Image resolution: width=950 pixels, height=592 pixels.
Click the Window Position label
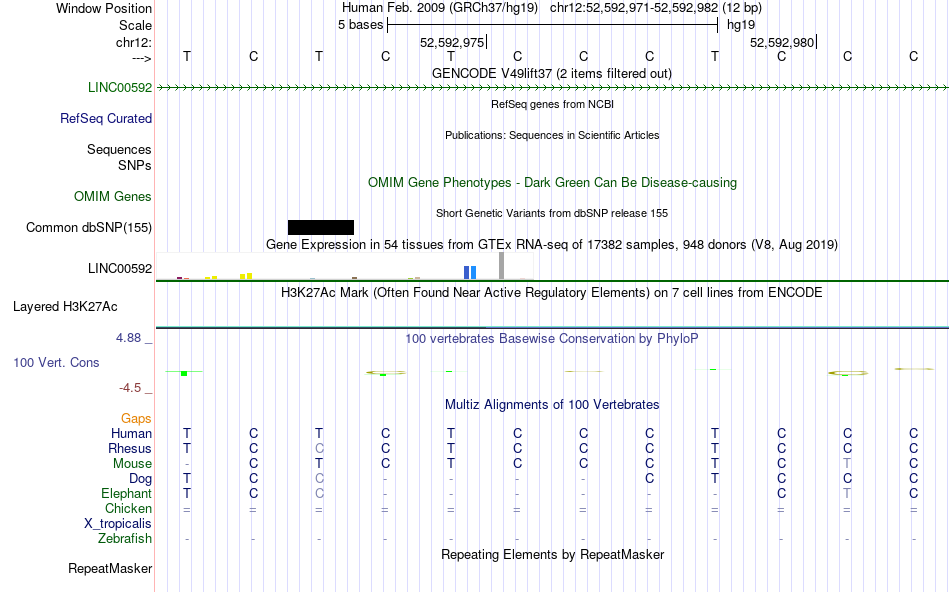point(104,8)
